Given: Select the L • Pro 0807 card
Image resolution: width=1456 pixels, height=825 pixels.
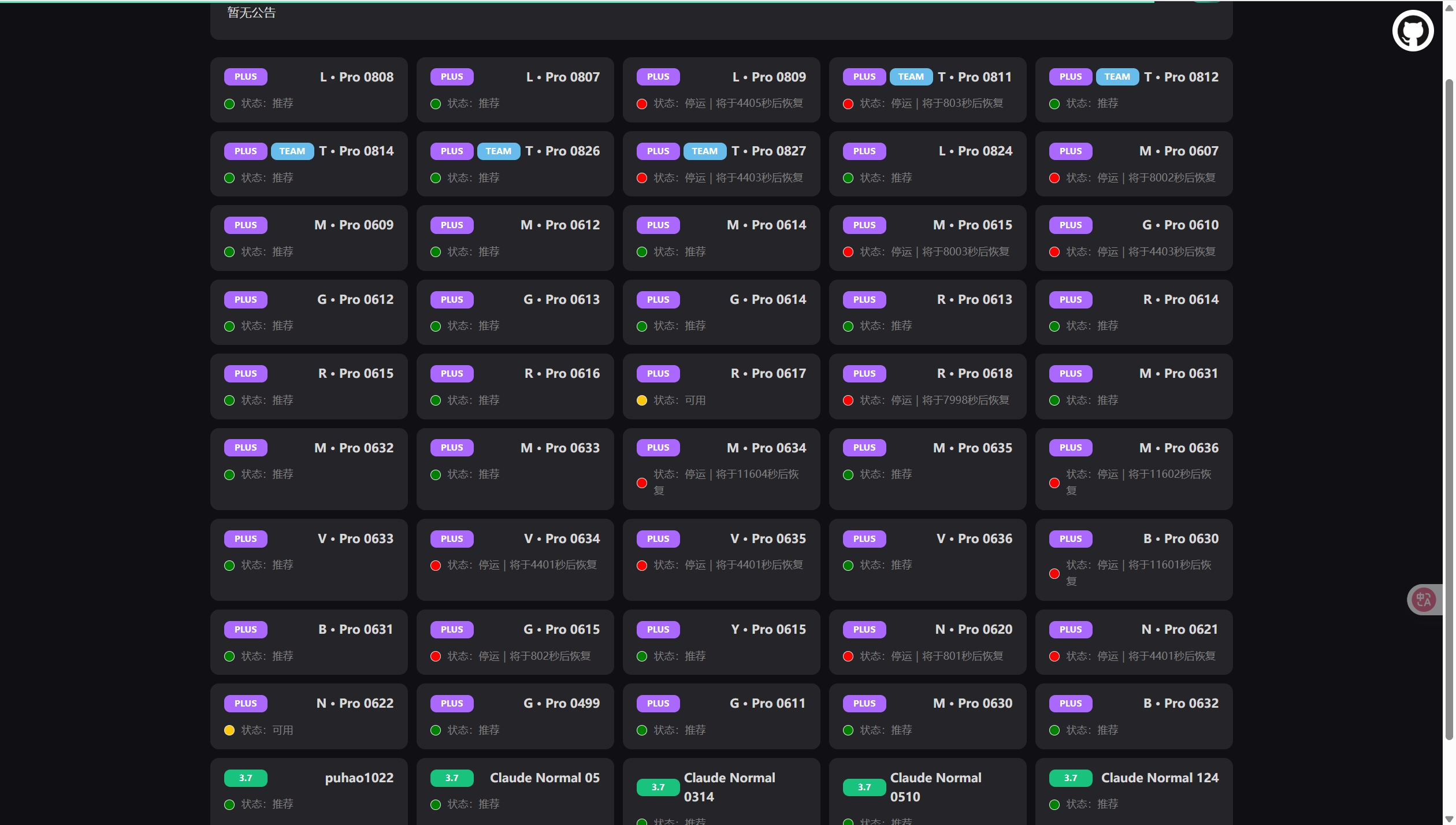Looking at the screenshot, I should 515,90.
